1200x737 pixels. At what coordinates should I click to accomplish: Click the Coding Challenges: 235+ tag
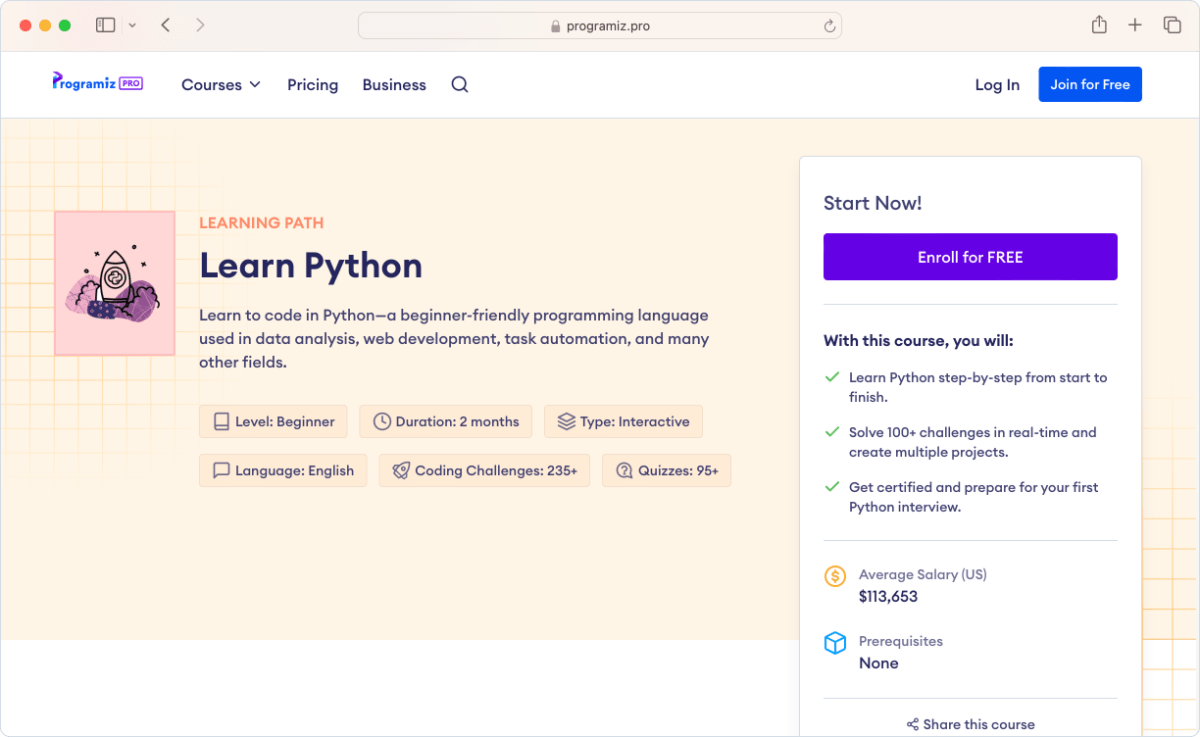(484, 471)
